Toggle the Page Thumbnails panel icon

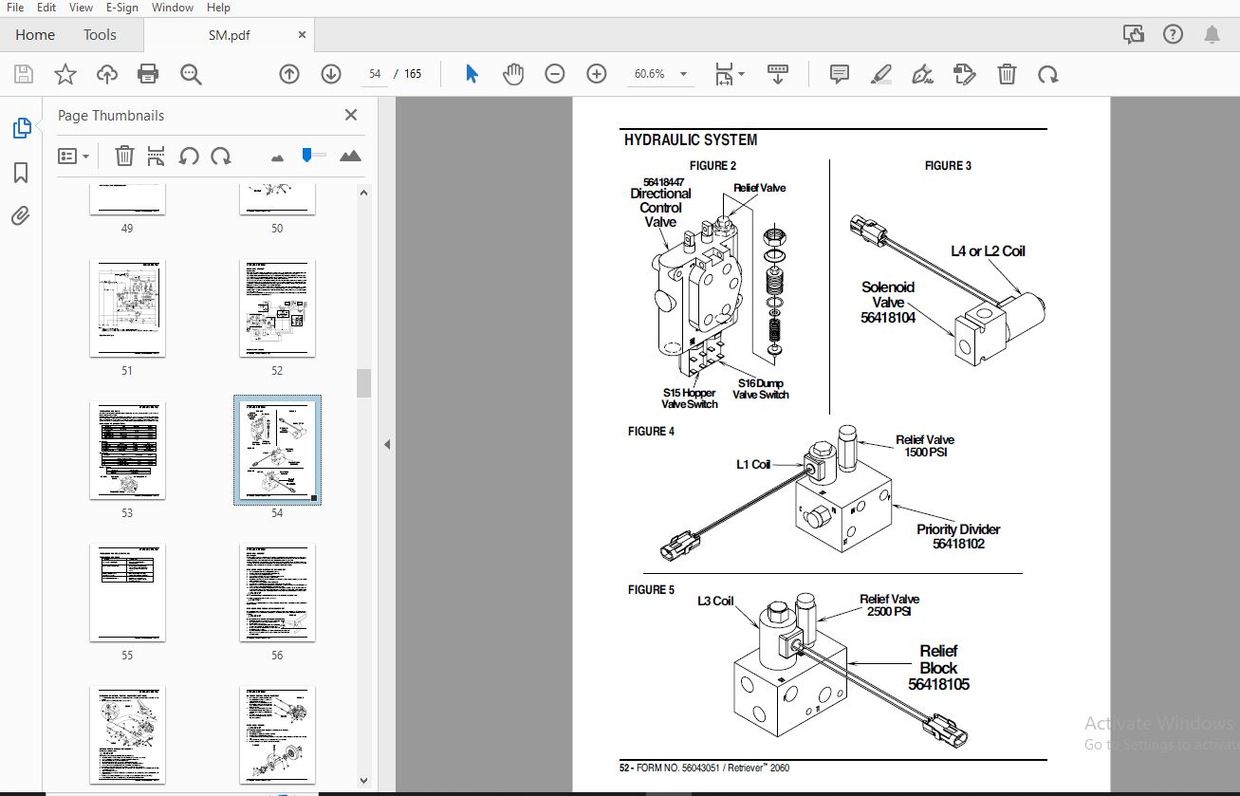[22, 127]
